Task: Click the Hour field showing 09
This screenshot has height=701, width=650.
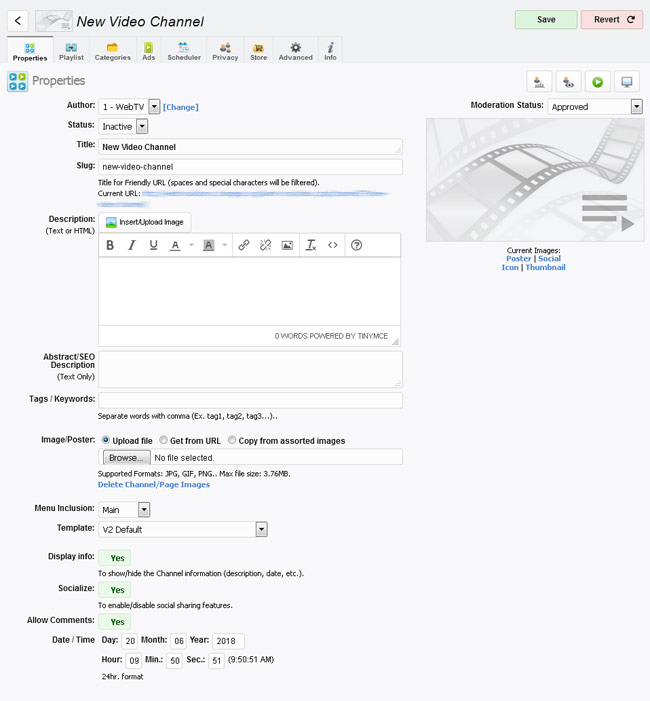Action: click(134, 661)
